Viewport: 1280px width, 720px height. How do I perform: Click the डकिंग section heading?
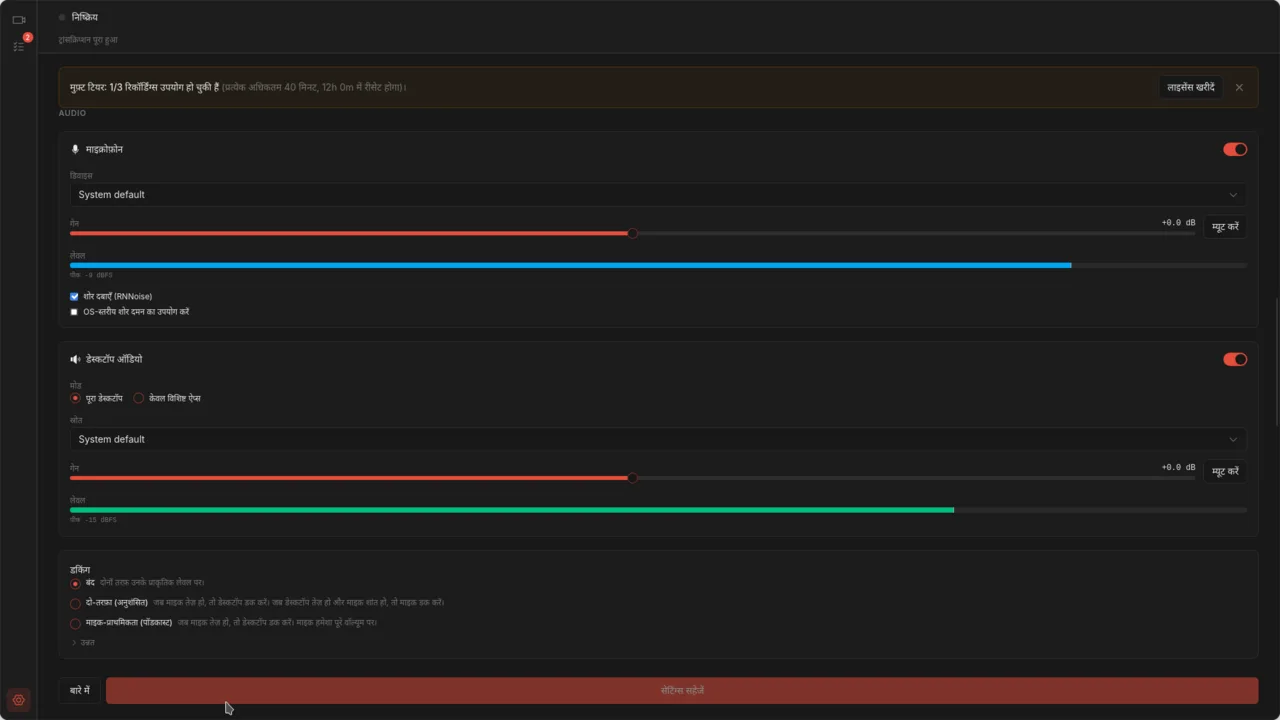click(x=80, y=569)
